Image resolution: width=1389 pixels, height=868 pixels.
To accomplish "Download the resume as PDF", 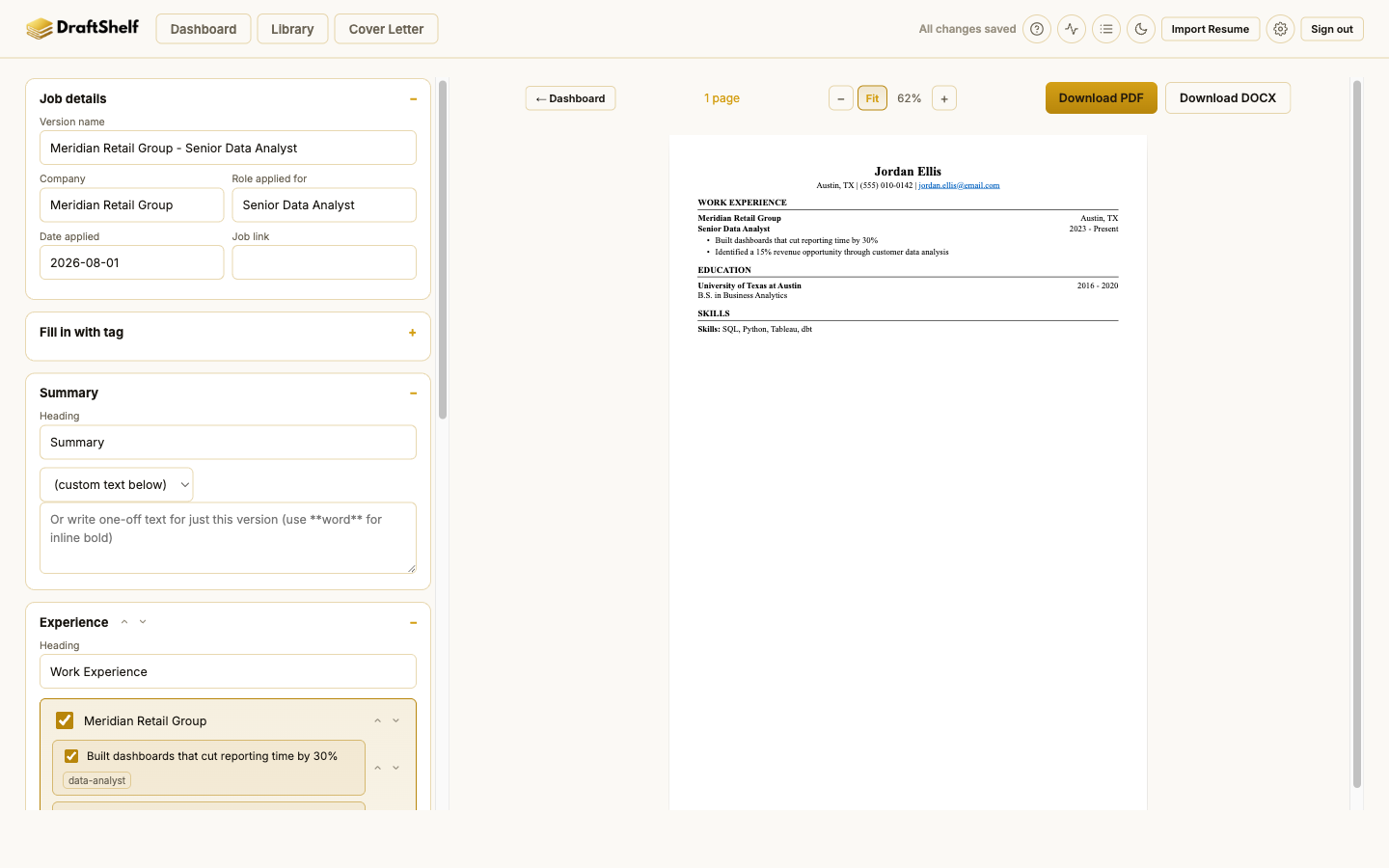I will (1102, 98).
